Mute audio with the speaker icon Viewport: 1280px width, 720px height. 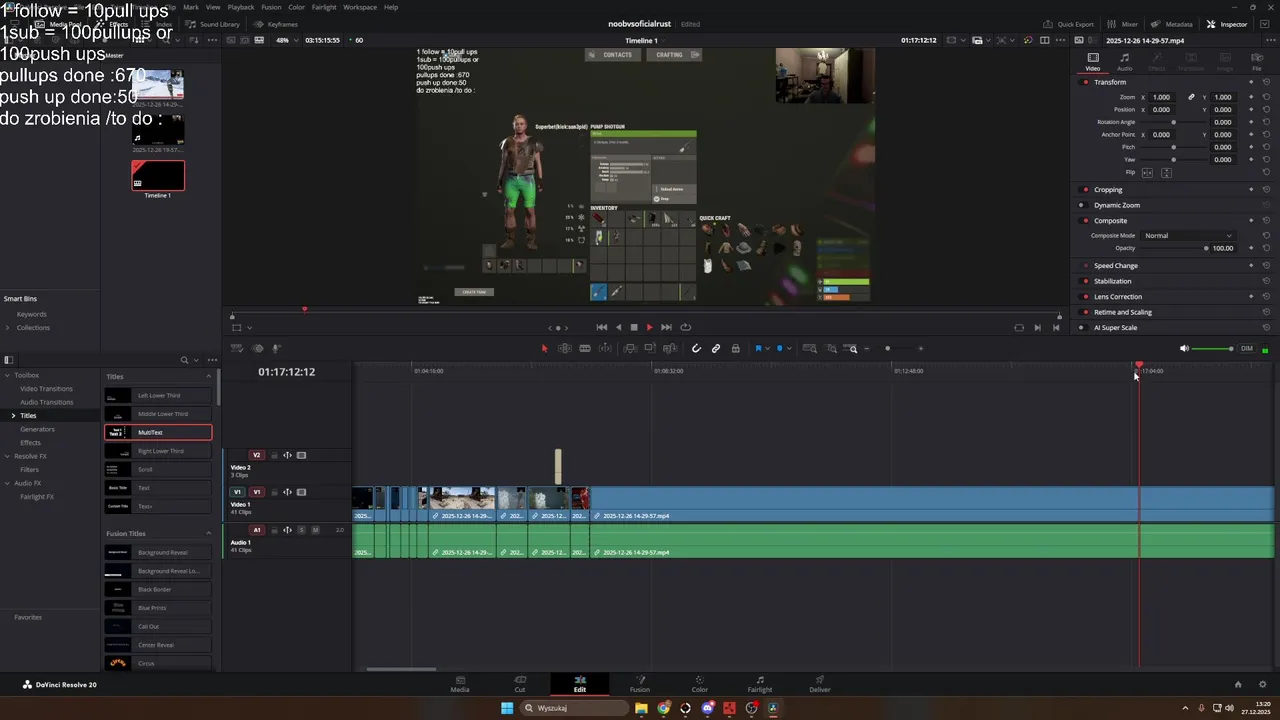point(1184,348)
